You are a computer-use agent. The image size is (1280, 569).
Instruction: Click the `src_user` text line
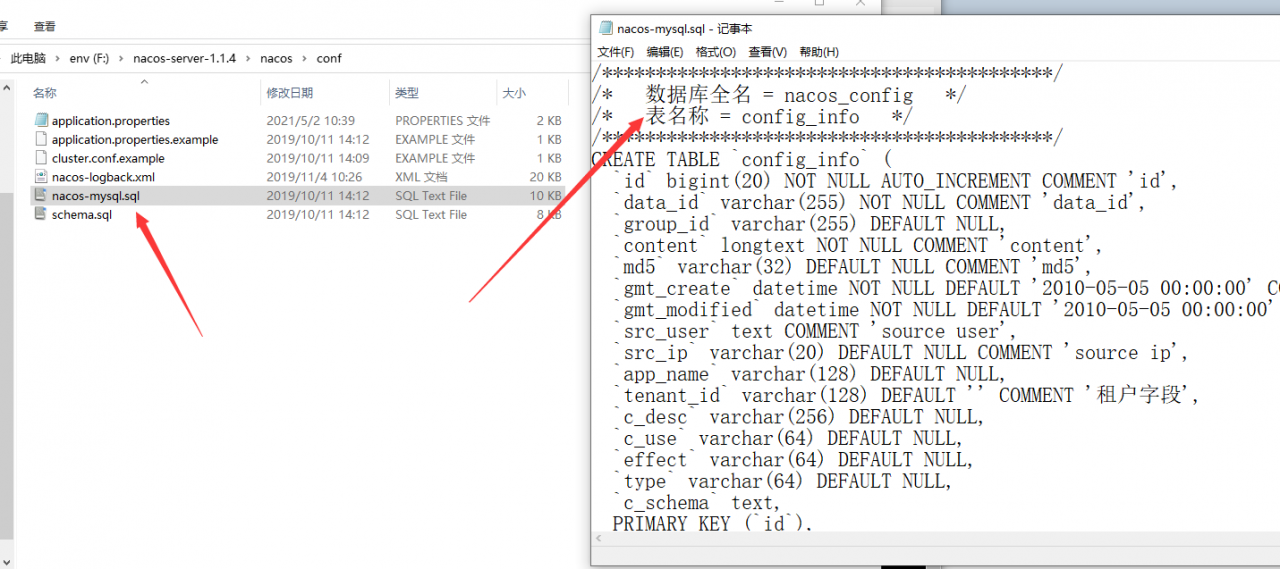point(814,331)
